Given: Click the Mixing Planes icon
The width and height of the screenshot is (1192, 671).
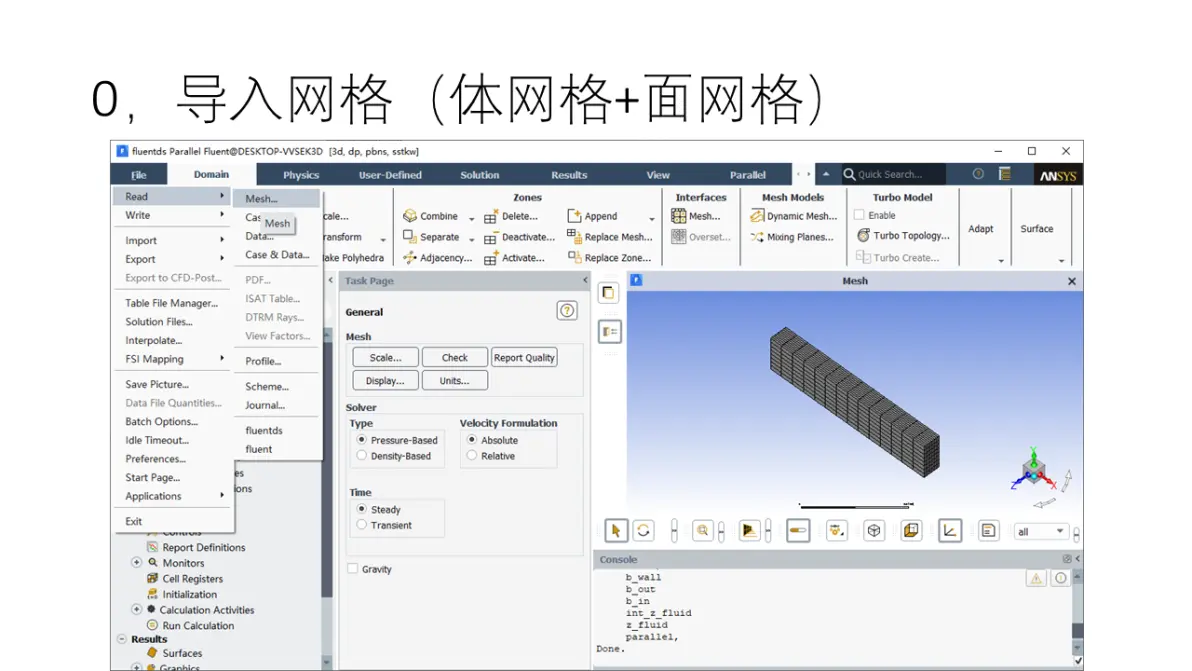Looking at the screenshot, I should tap(756, 237).
